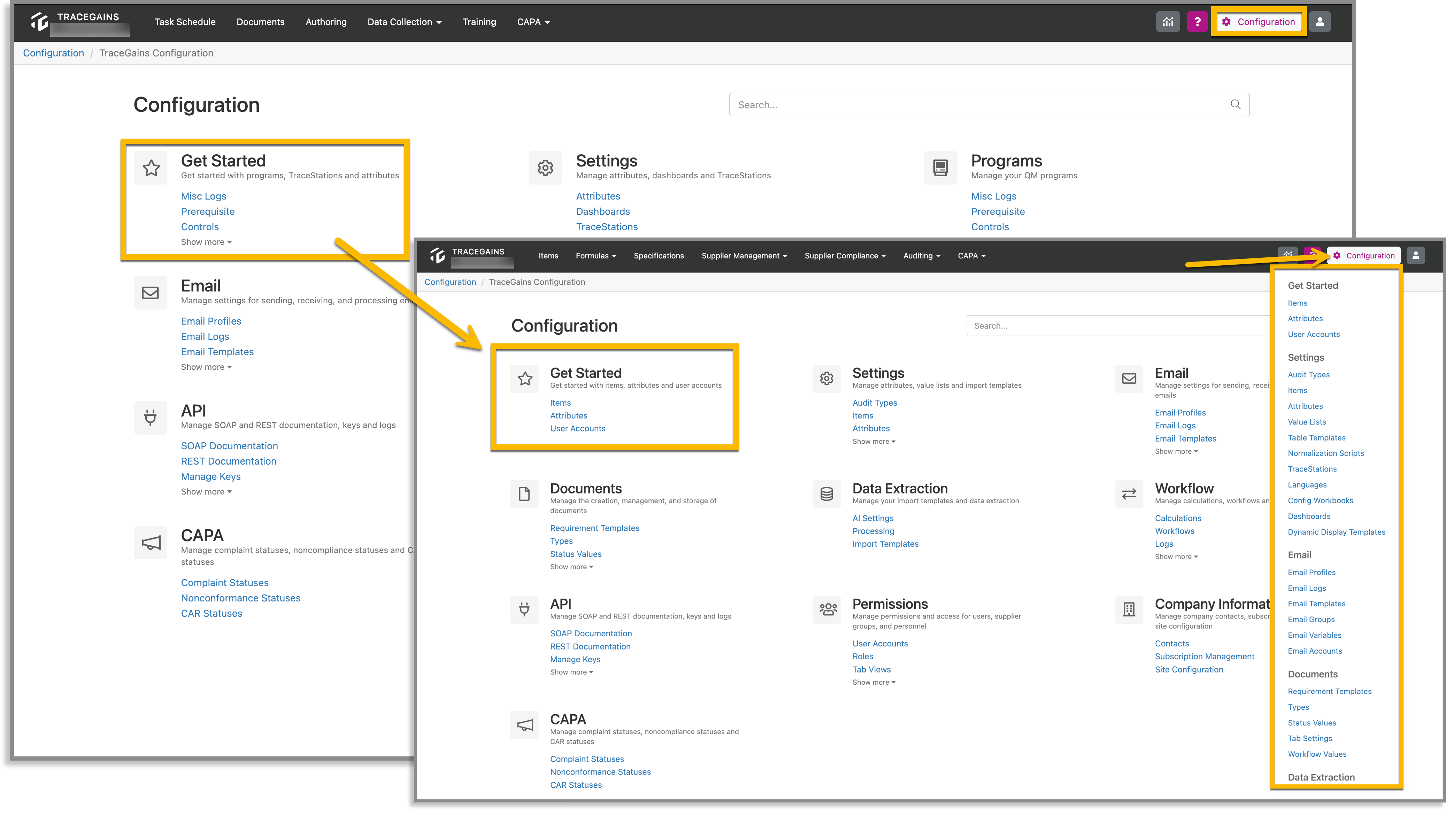Click the search magnifier icon in back window

pos(1236,104)
